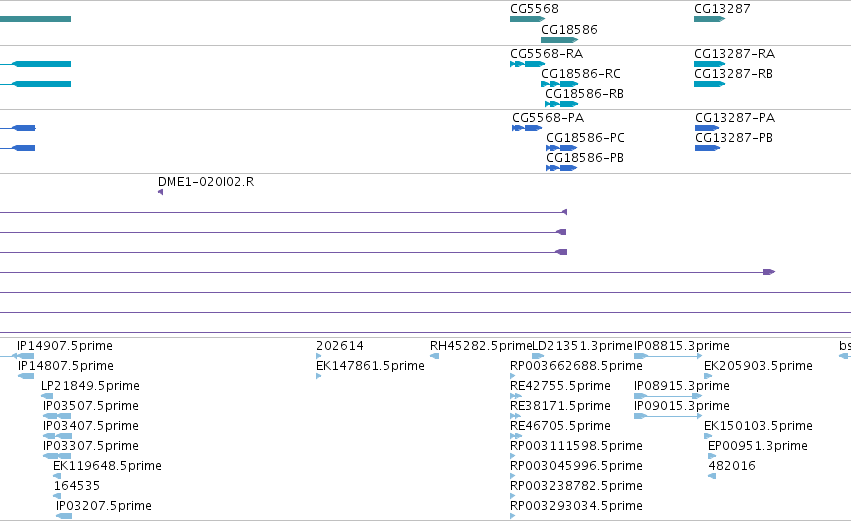Click RE38171.5prime EST
This screenshot has height=521, width=851.
tap(516, 416)
